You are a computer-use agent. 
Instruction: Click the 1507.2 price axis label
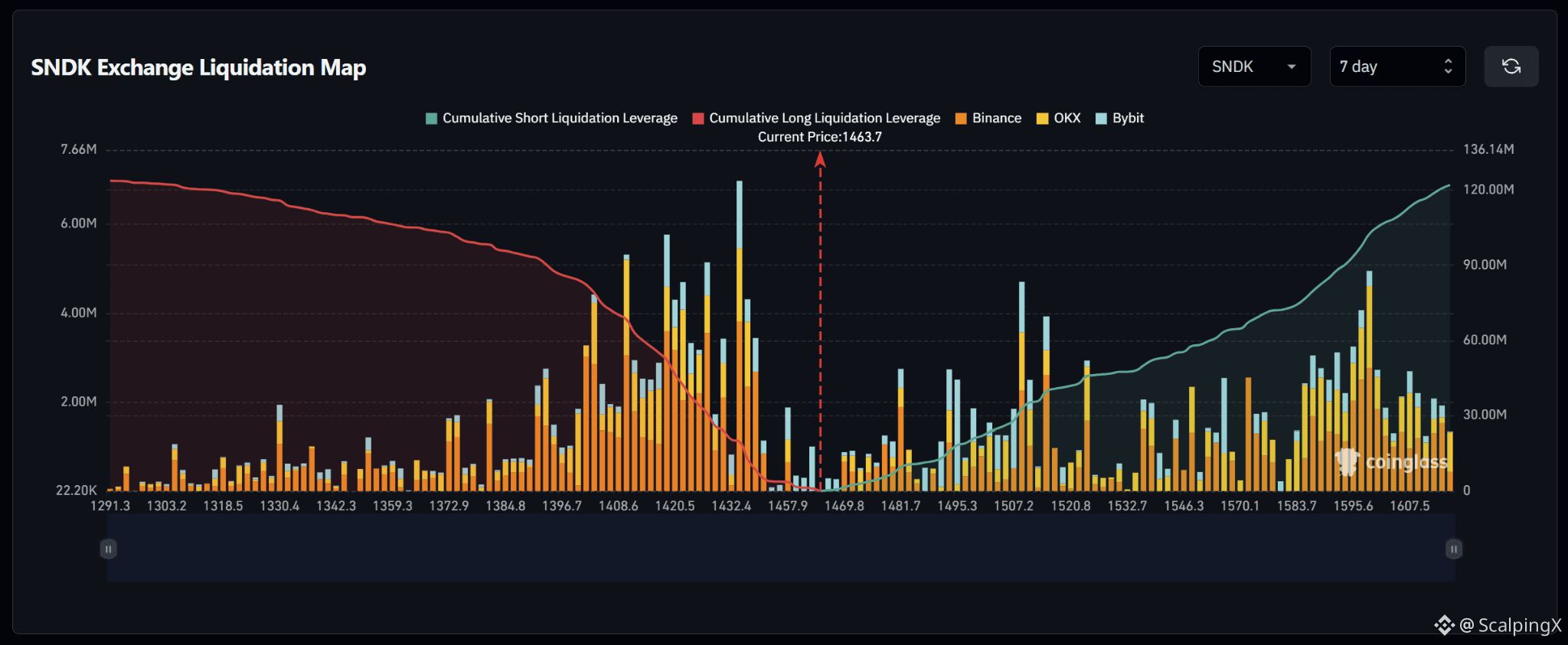click(1014, 506)
